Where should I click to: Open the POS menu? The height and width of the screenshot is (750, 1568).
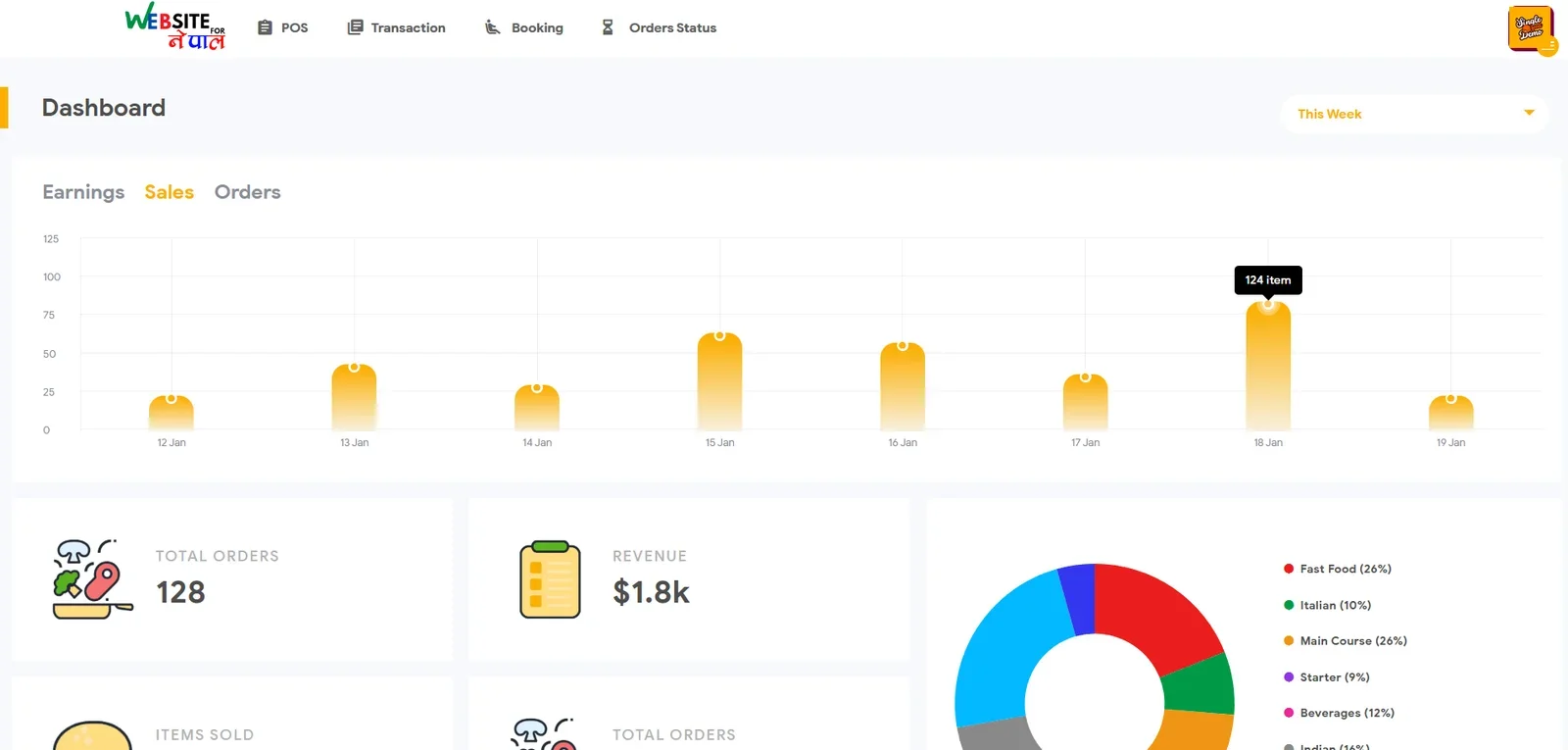point(283,27)
